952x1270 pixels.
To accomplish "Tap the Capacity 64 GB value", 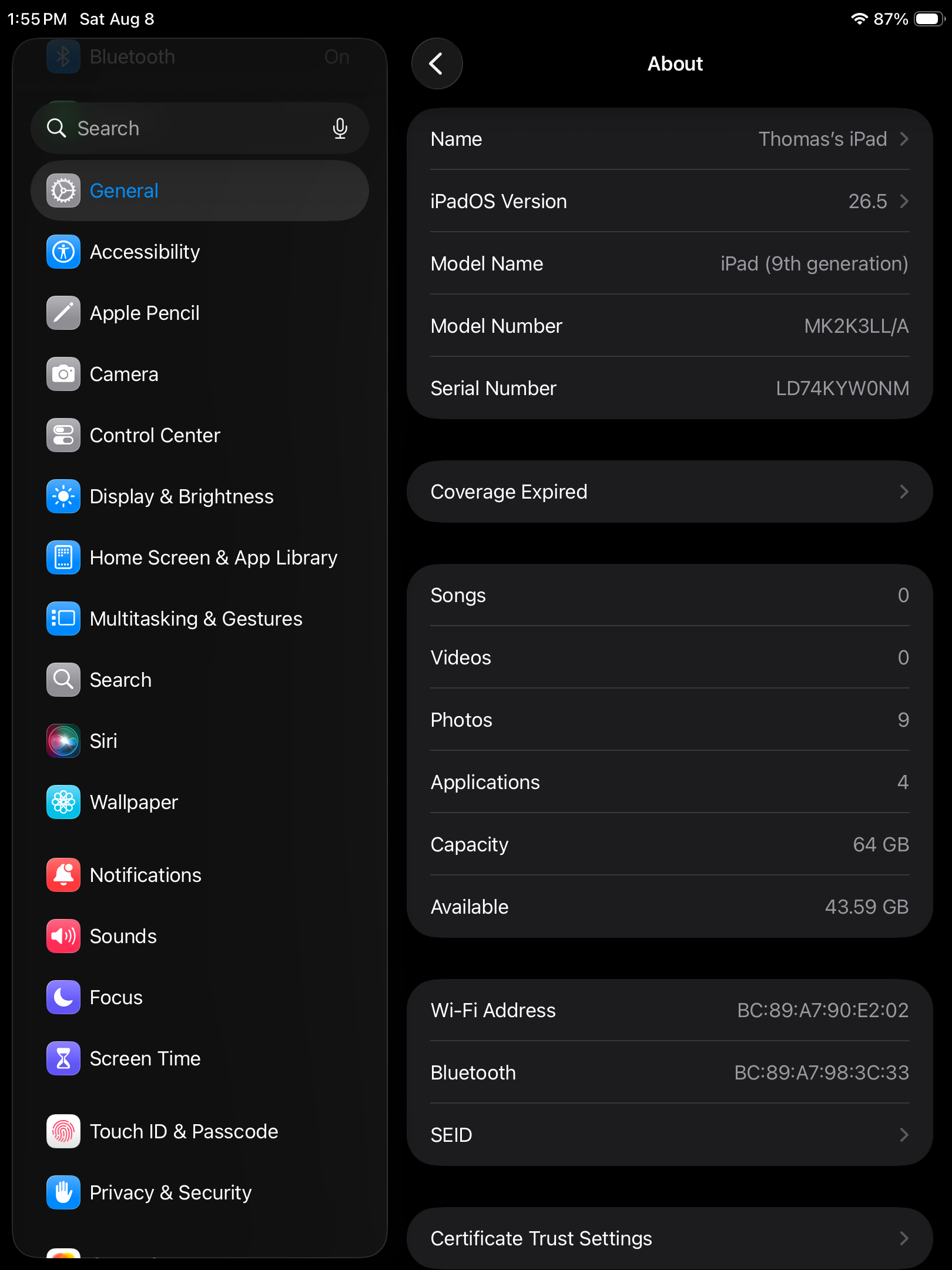I will 881,844.
